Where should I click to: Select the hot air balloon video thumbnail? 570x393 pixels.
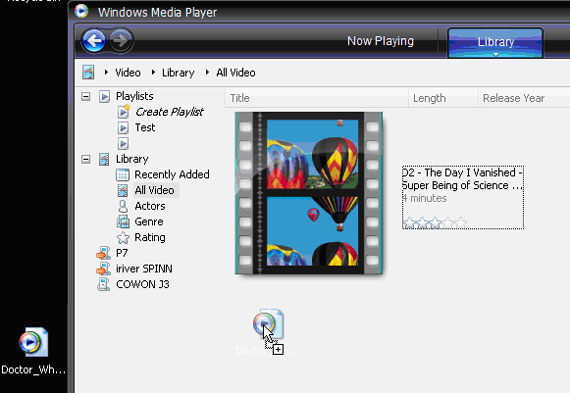(309, 193)
